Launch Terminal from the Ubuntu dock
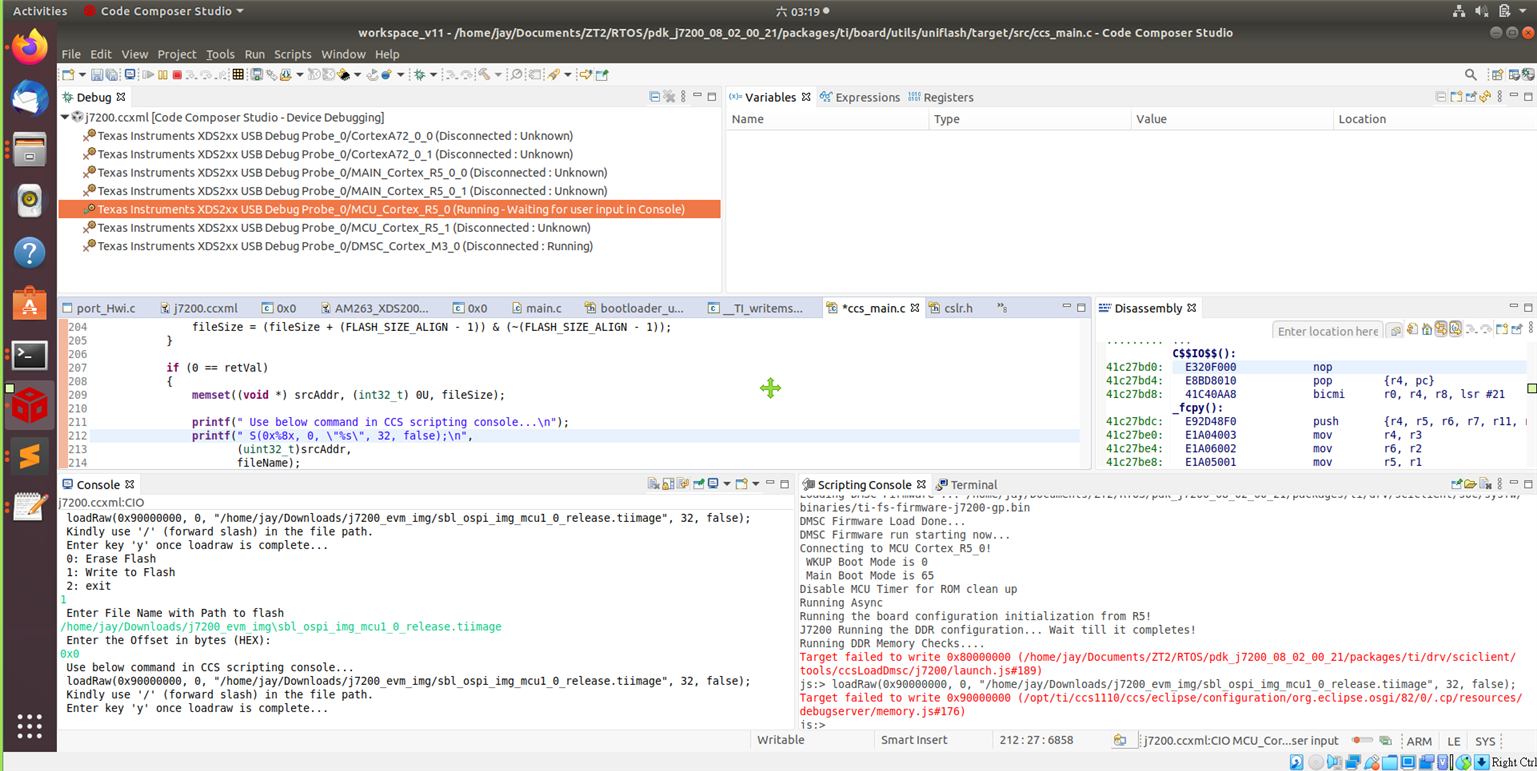 coord(30,355)
